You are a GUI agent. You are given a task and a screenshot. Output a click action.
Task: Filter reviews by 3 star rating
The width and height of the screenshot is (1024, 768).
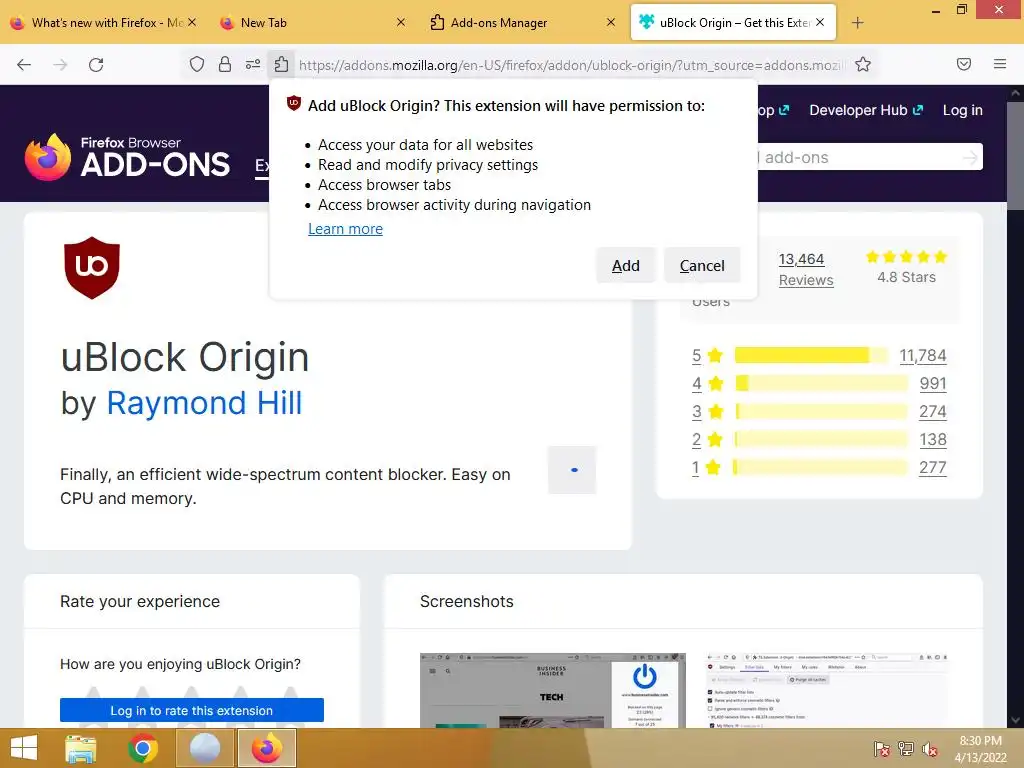[708, 411]
